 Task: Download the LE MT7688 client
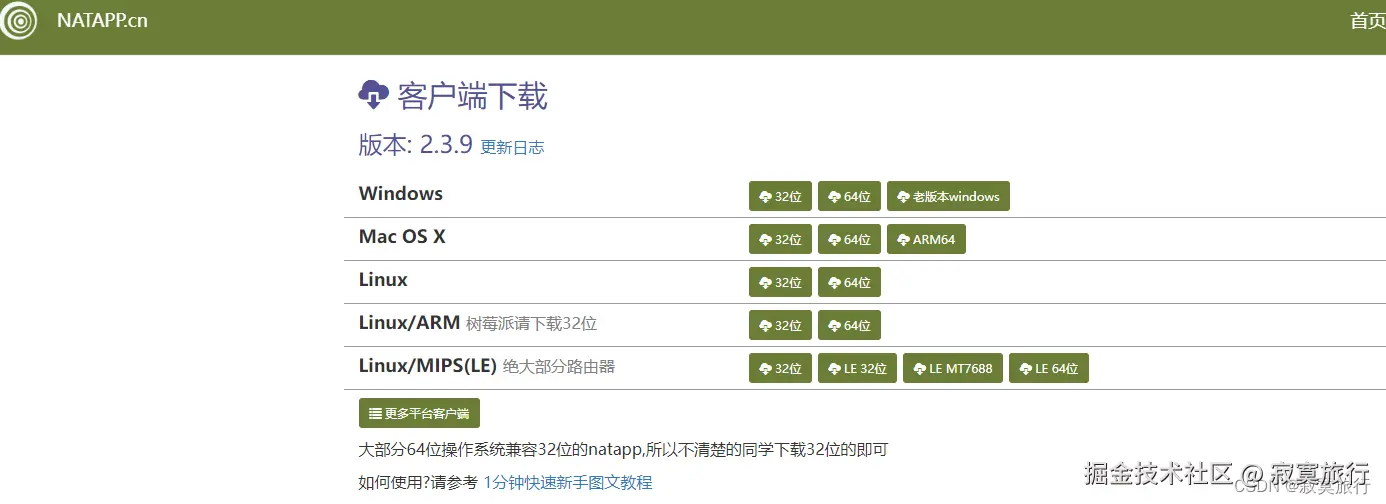953,368
